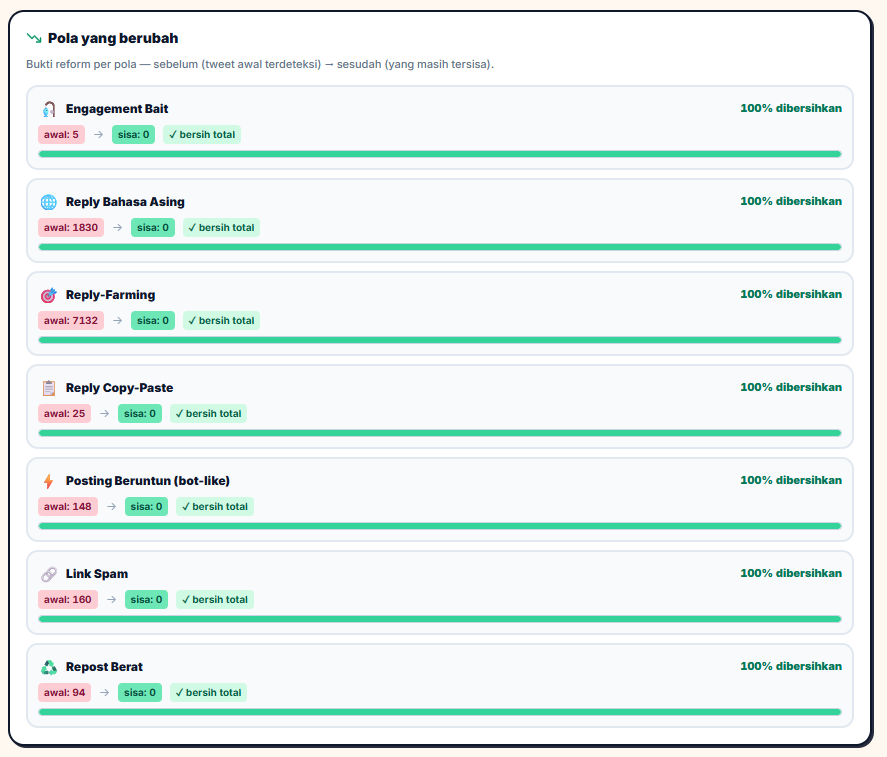Select the 'Reply Bahasa Asing' title
This screenshot has height=757, width=887.
[125, 202]
